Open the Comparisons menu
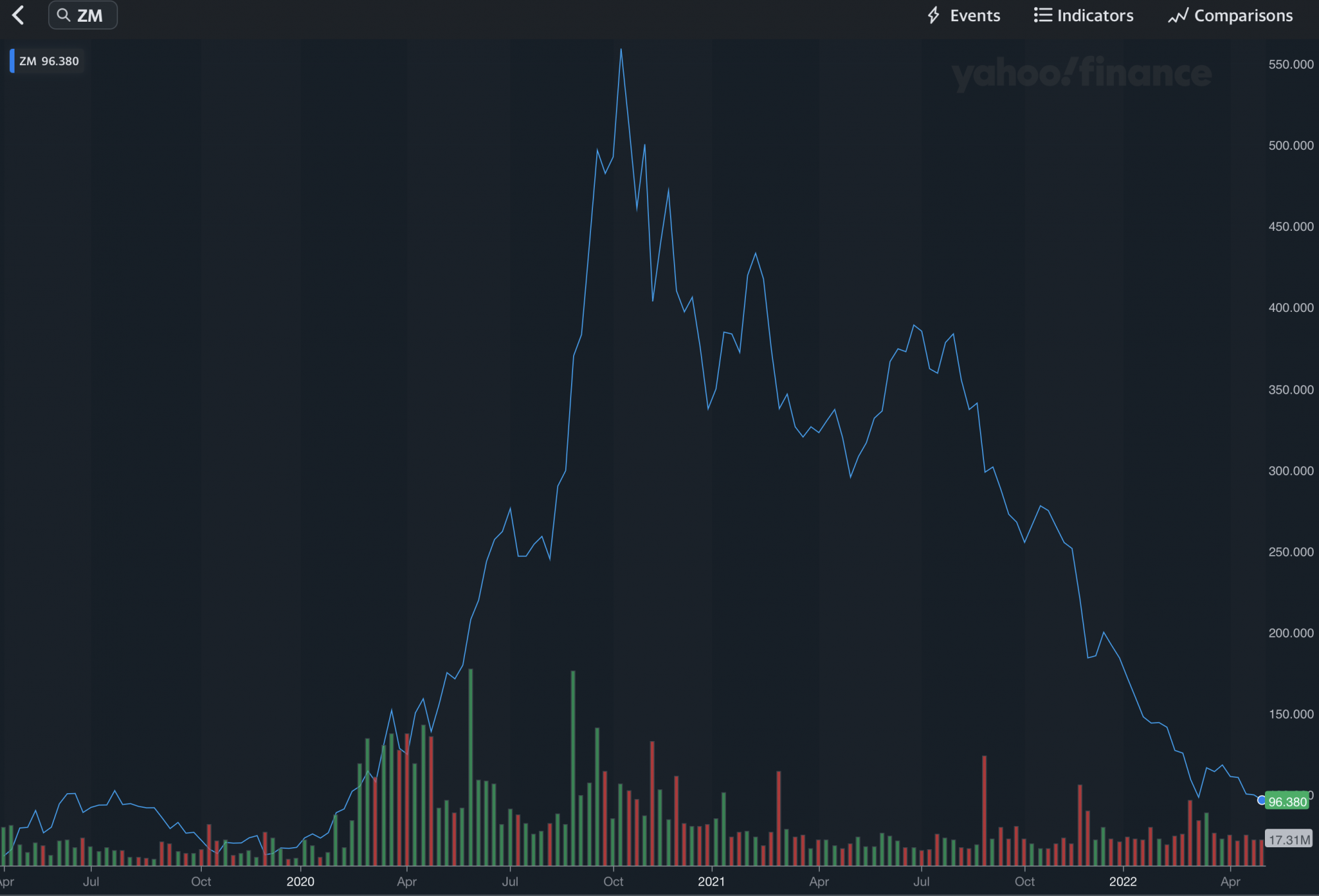Screen dimensions: 1319x896 [1231, 15]
